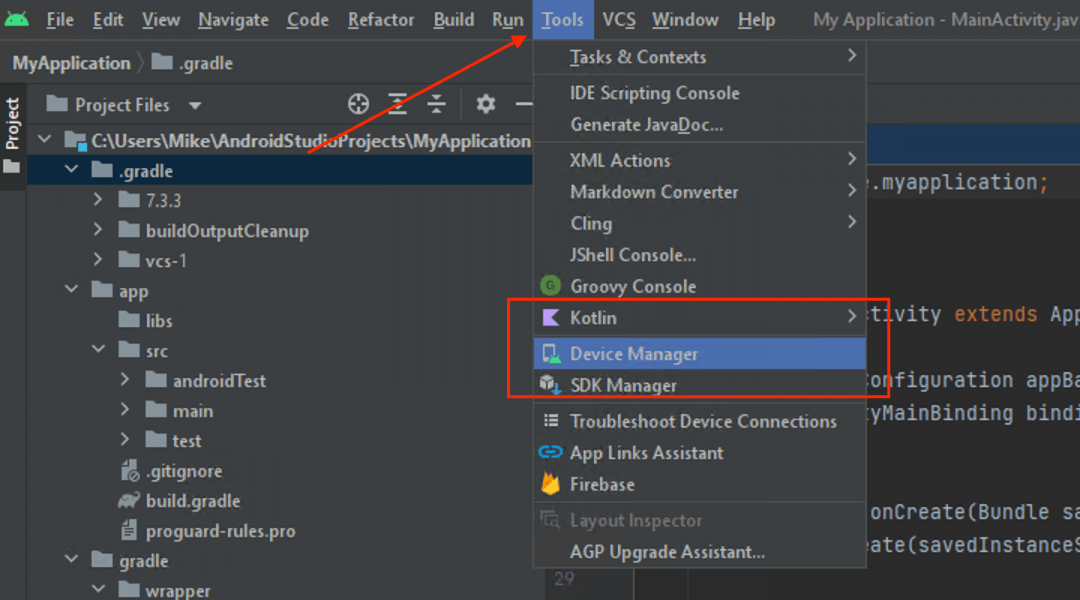Open the Refactor menu
Screen dimensions: 1080x600
click(x=381, y=20)
